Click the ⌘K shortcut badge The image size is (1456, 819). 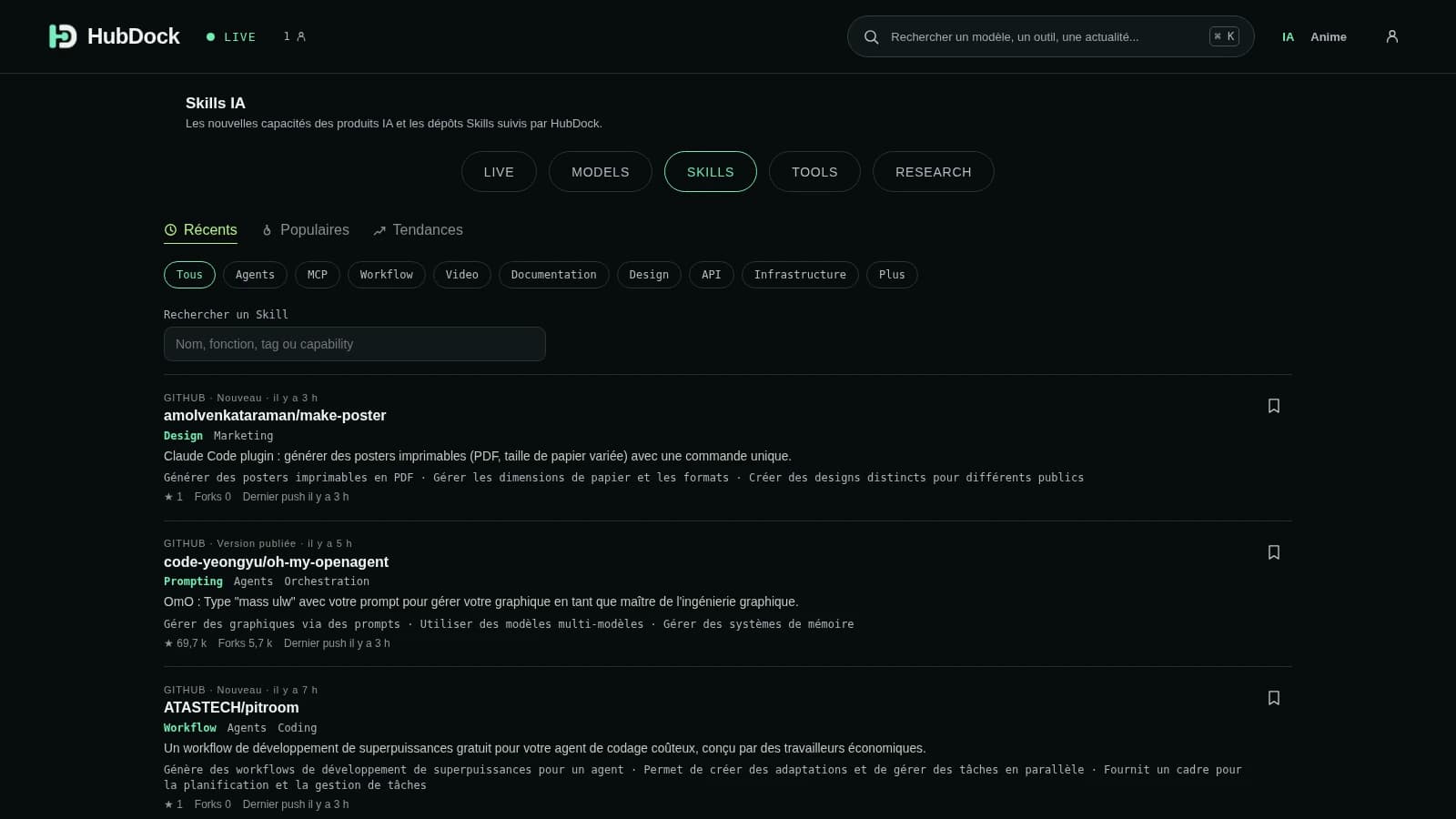pos(1224,36)
